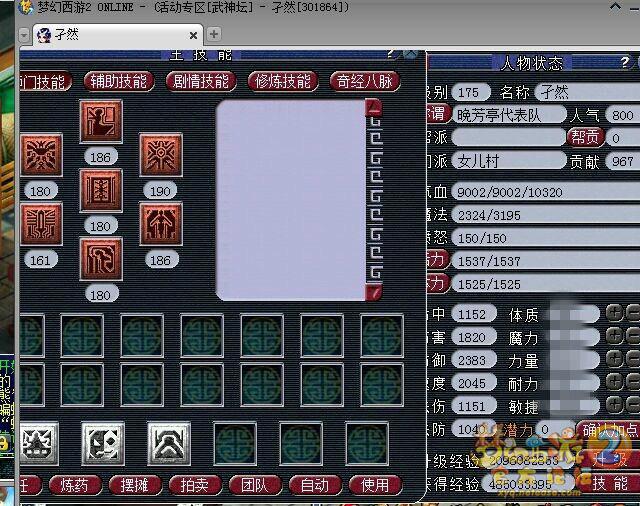
Task: Switch to the 奇经八脉 tab
Action: (365, 82)
